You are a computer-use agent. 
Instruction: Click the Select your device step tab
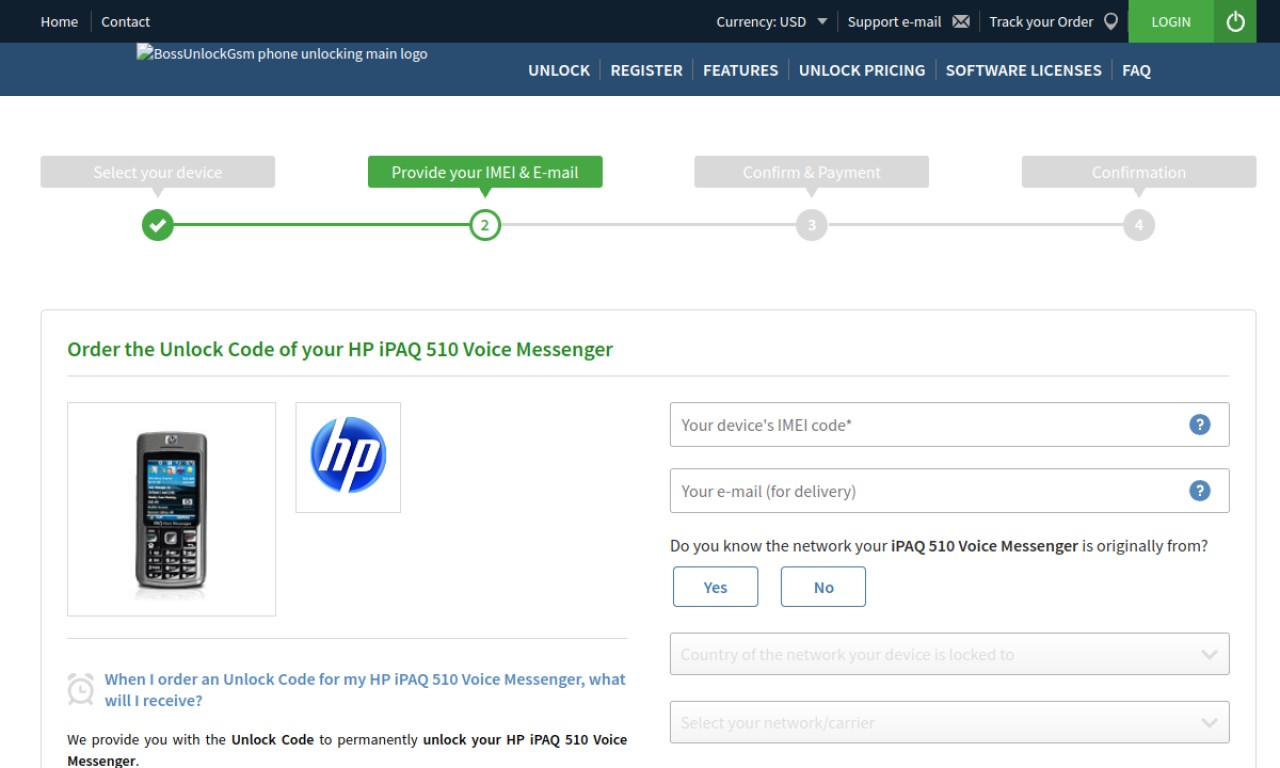click(158, 172)
